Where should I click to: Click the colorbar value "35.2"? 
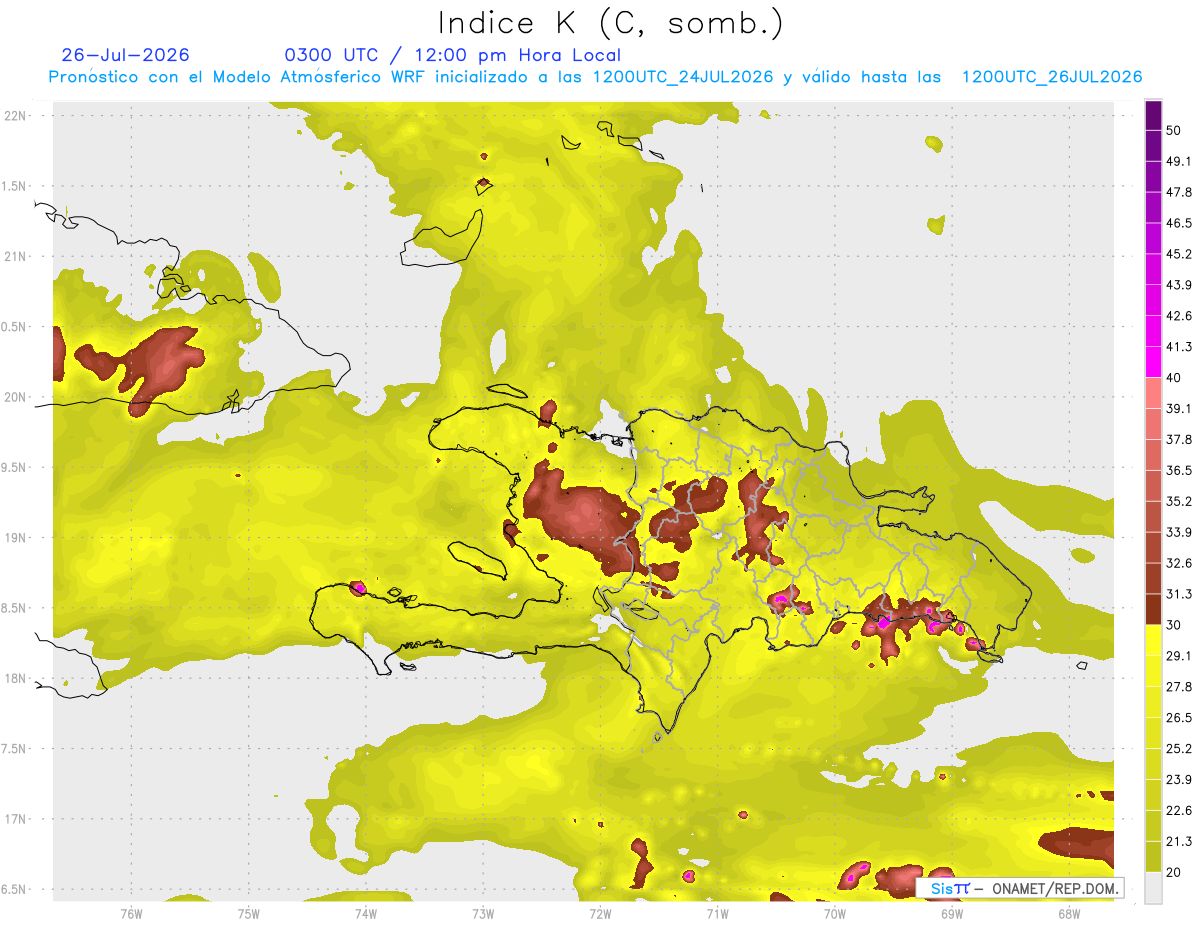point(1179,501)
